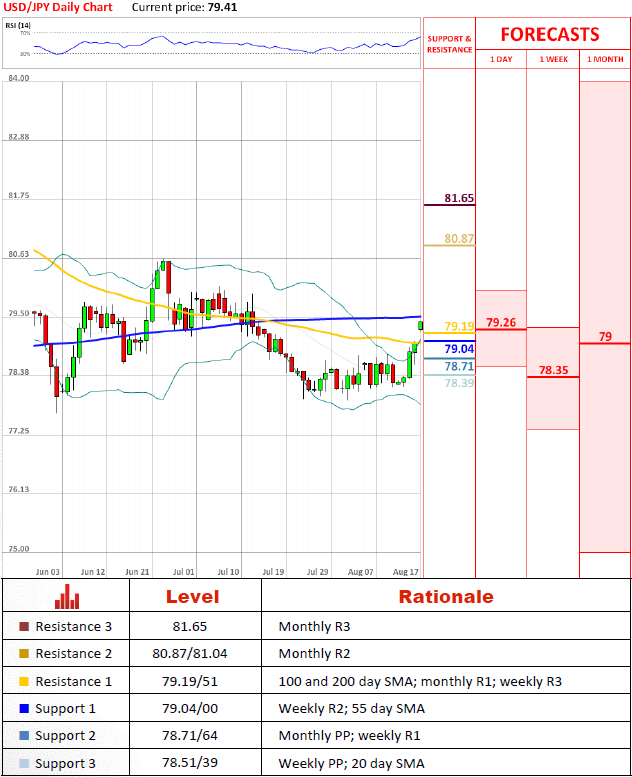Click the red bar chart icon in table header
The width and height of the screenshot is (632, 777).
[x=67, y=597]
